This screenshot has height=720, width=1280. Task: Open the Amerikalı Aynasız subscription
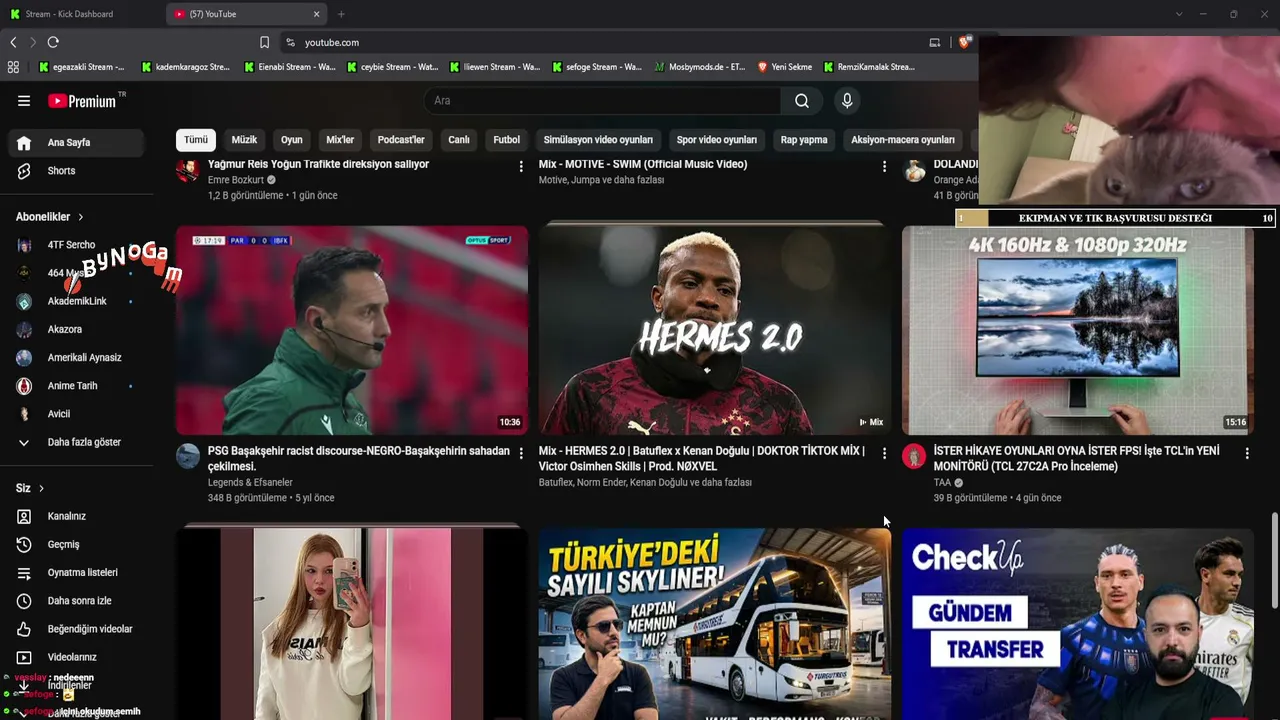[77, 358]
